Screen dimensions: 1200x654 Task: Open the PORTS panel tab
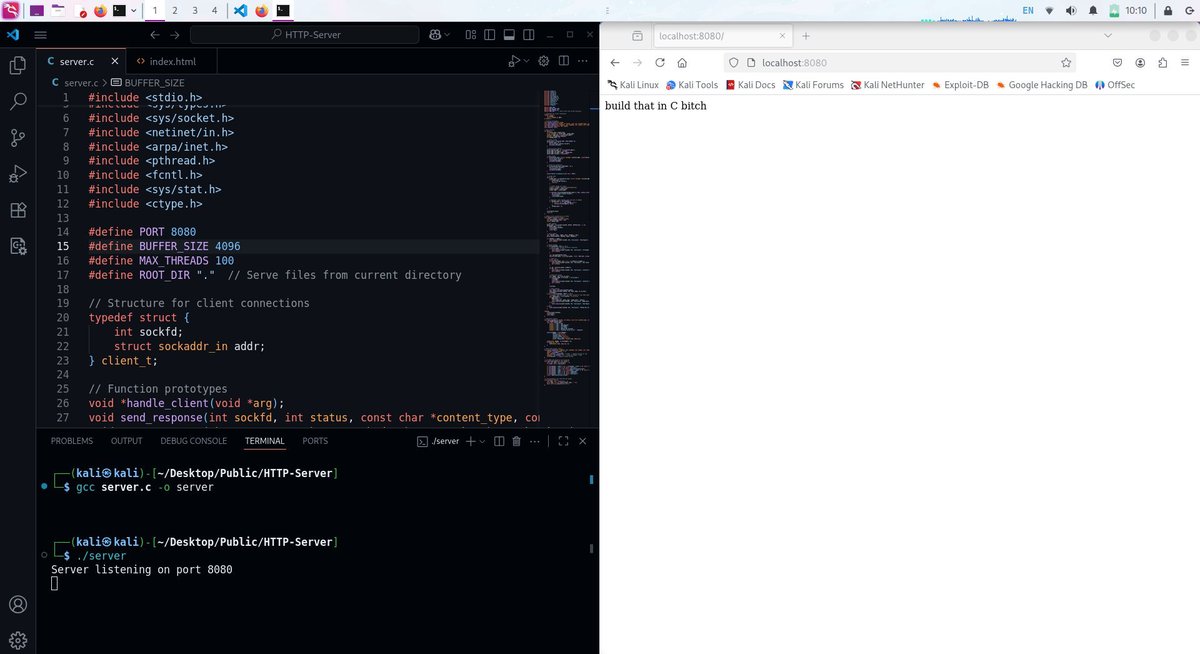(315, 441)
